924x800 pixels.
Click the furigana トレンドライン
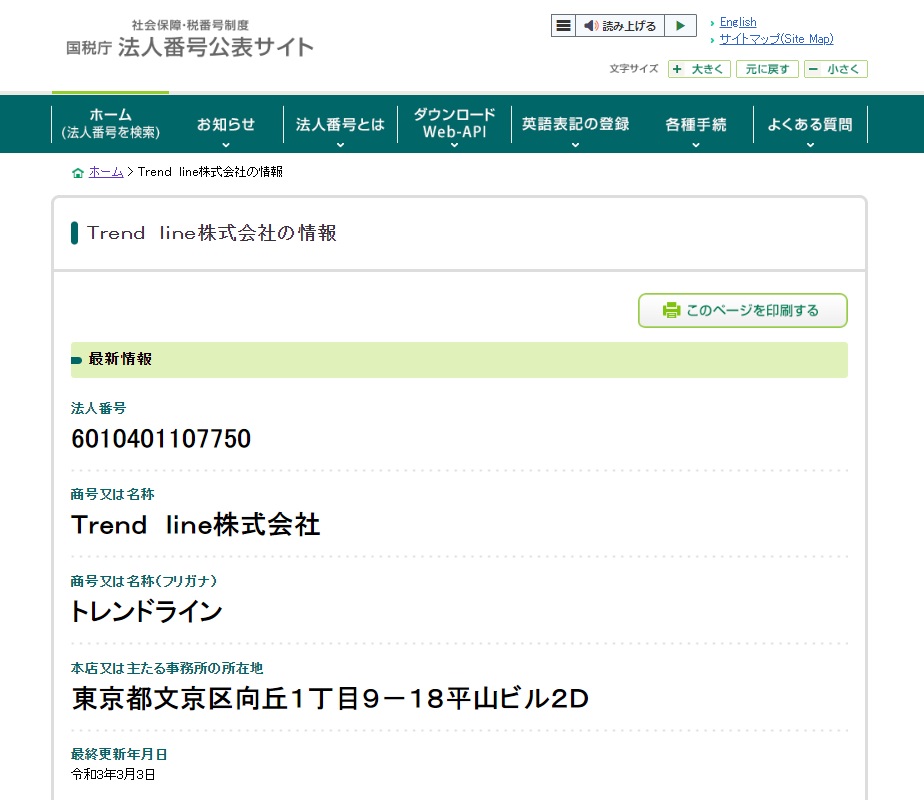tap(146, 611)
